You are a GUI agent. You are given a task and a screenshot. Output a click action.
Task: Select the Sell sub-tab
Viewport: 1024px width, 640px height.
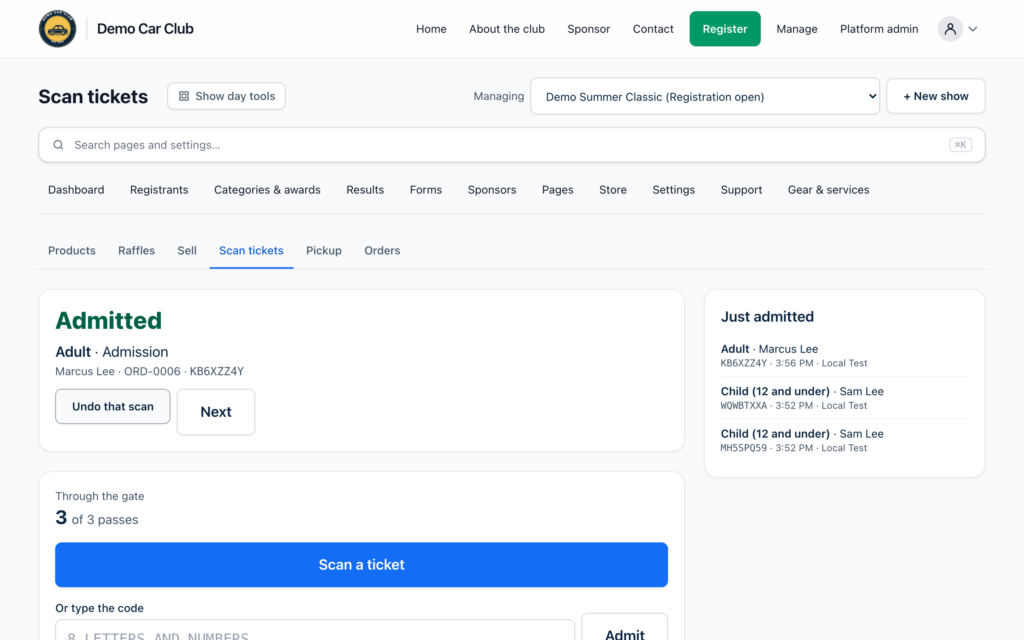[187, 251]
